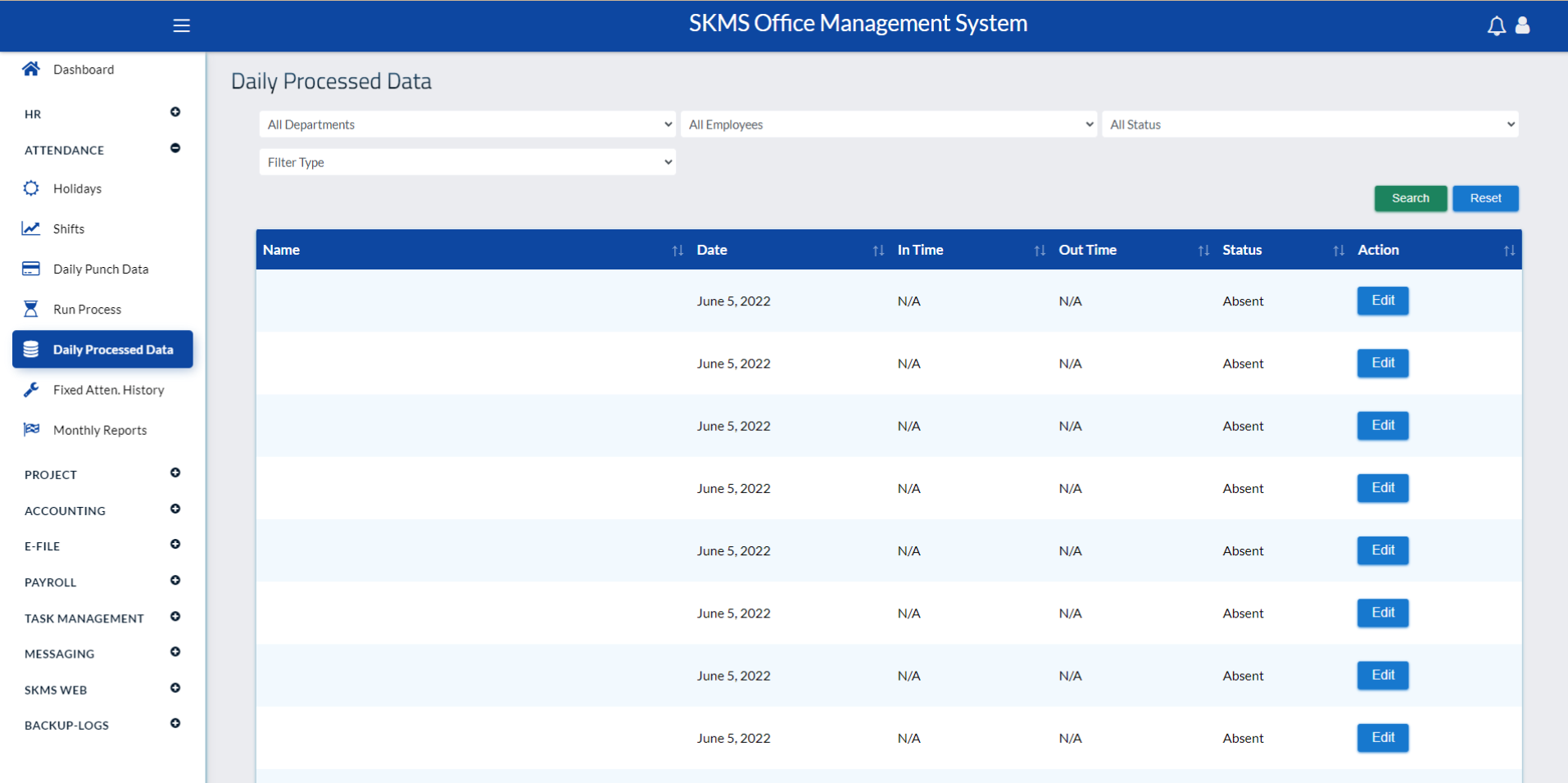Open the All Employees dropdown
1568x783 pixels.
pyautogui.click(x=889, y=124)
